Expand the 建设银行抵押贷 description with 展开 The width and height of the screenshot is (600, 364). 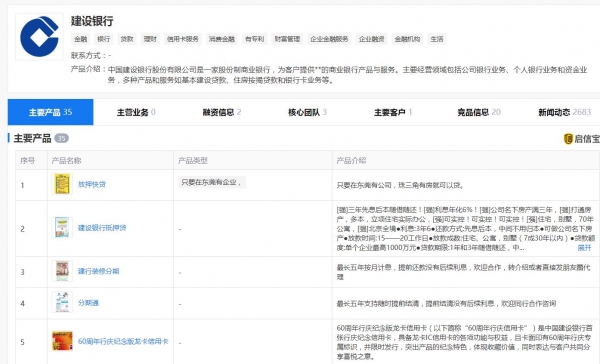584,248
